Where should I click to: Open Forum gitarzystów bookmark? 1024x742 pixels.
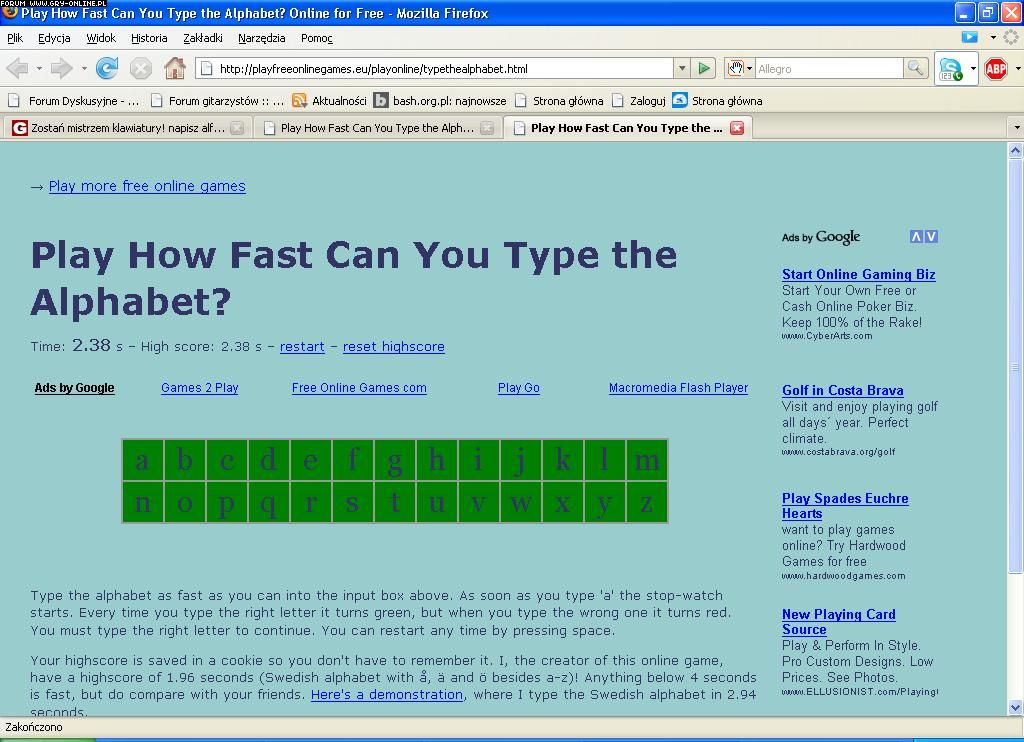pyautogui.click(x=217, y=101)
